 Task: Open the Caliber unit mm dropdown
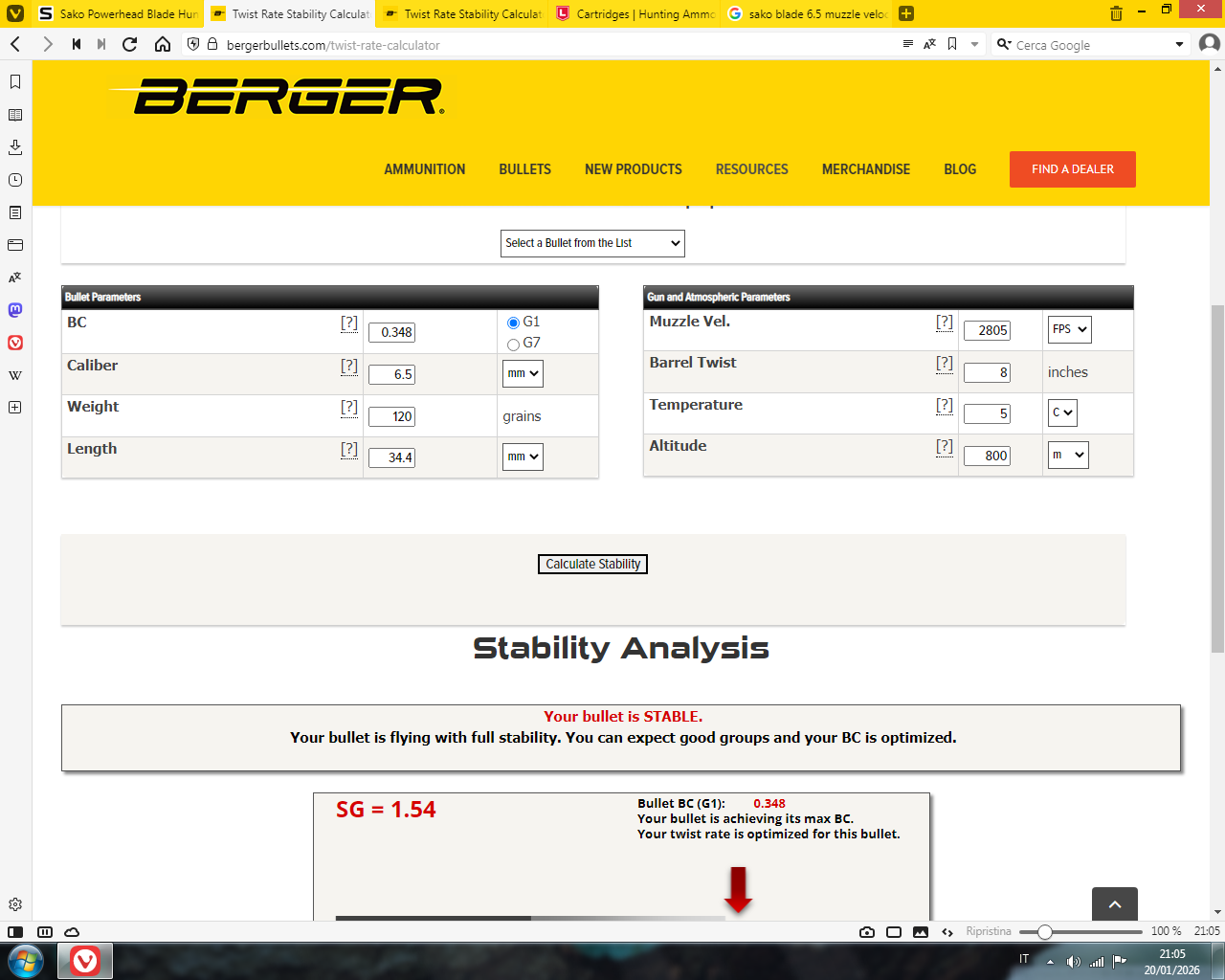[523, 373]
